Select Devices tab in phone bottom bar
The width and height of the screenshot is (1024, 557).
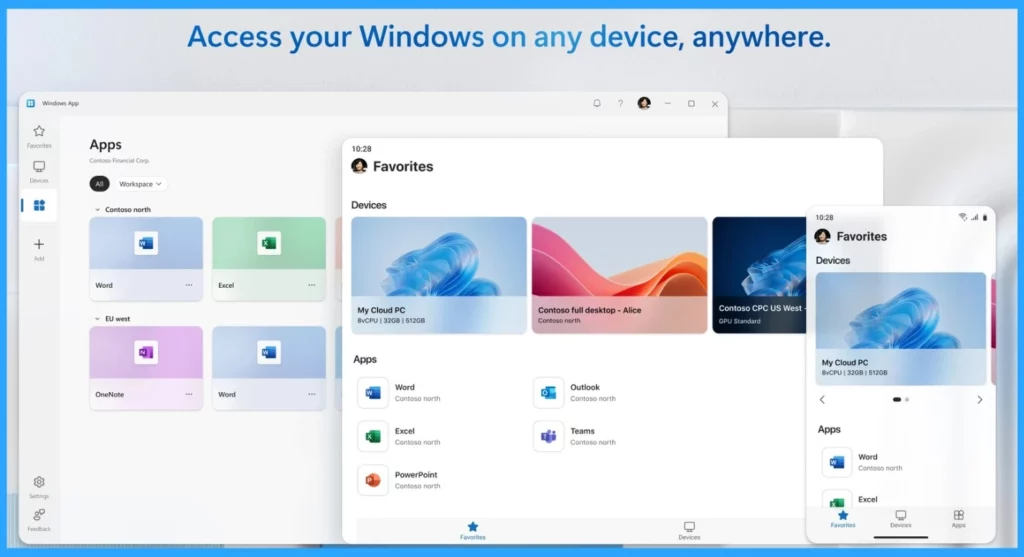901,520
